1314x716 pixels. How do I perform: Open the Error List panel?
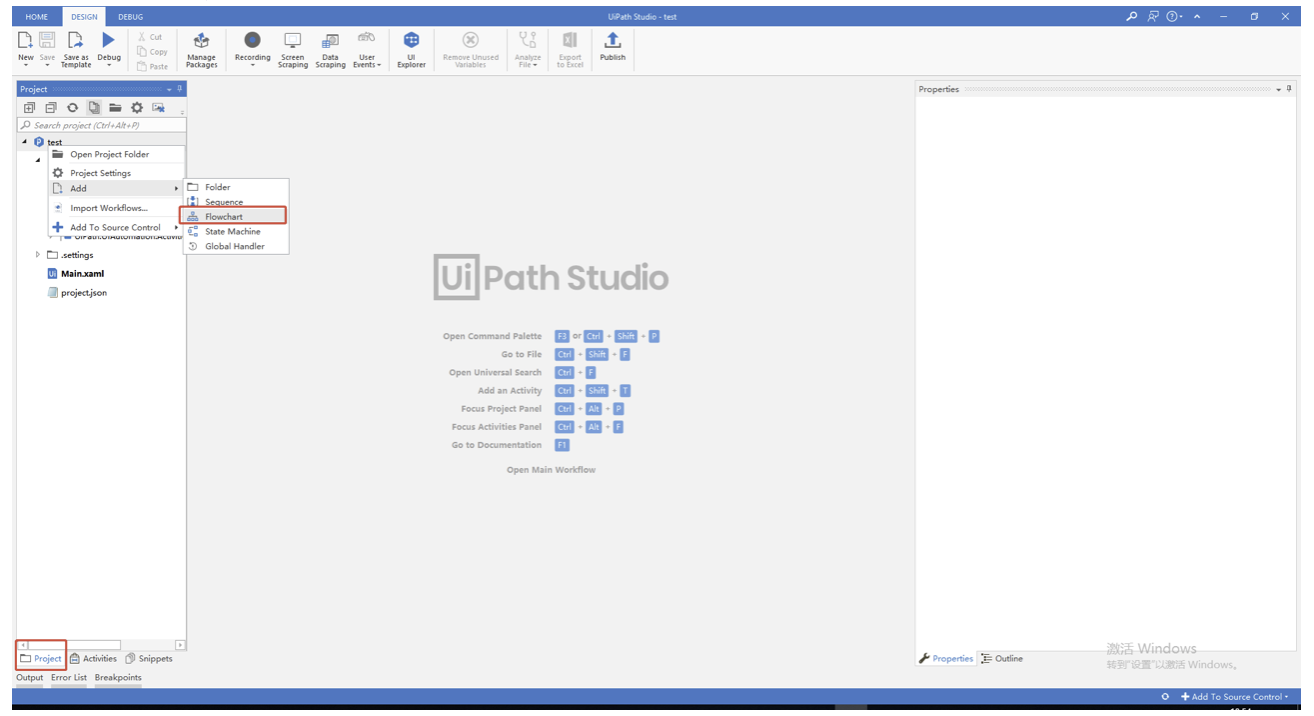69,677
